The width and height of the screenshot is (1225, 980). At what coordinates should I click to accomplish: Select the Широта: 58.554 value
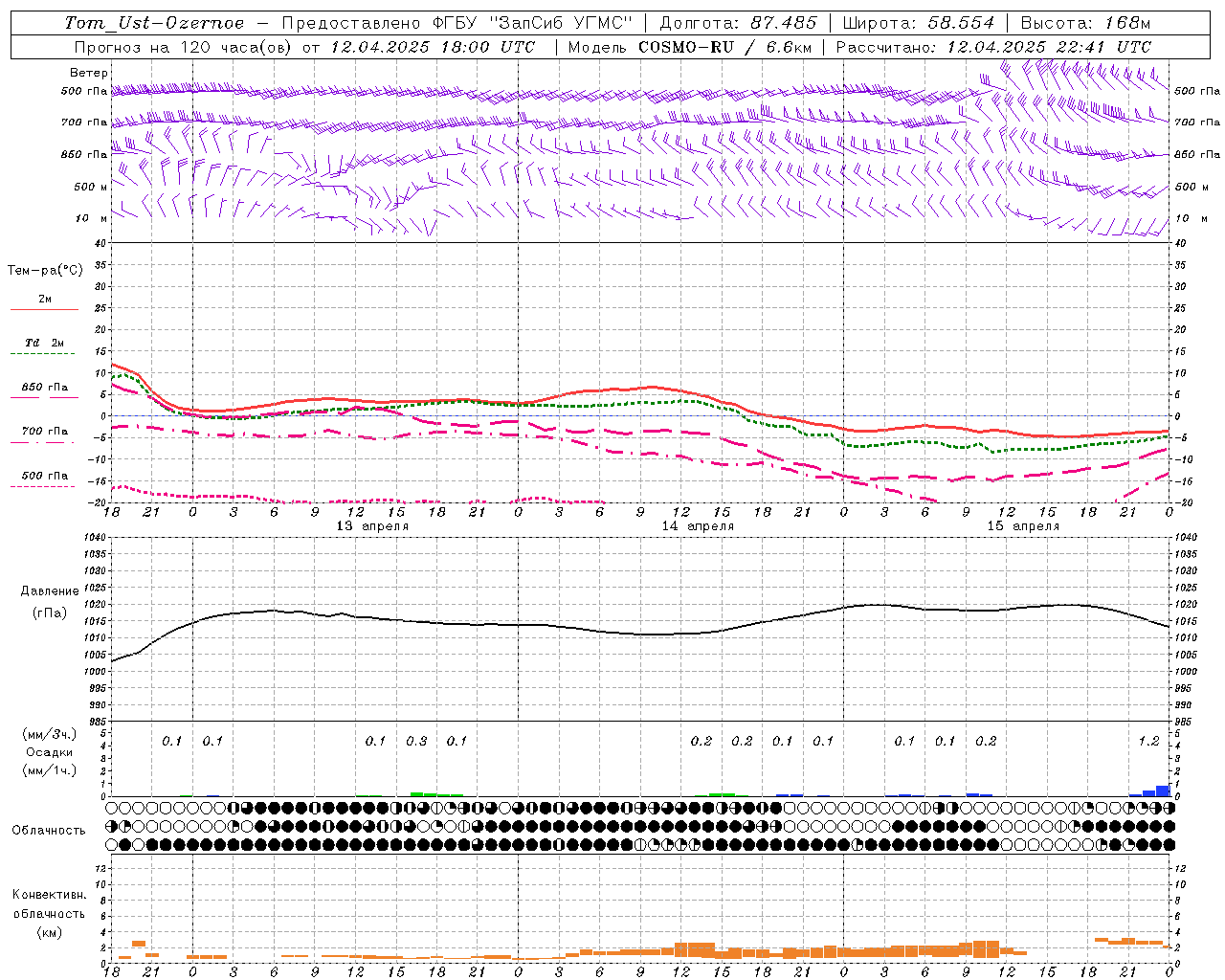point(919,23)
